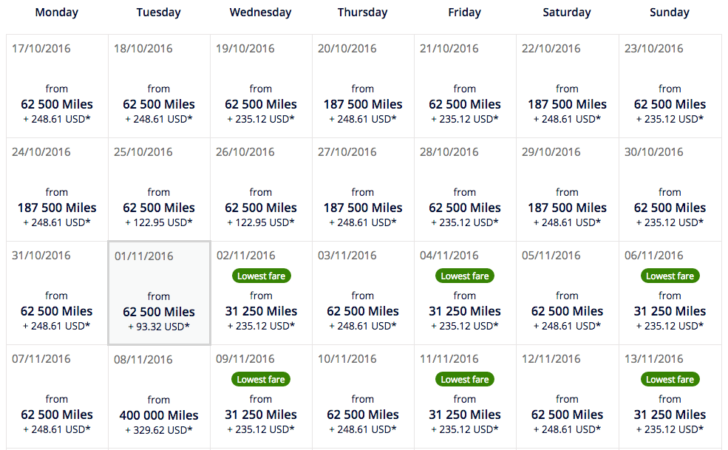Viewport: 728px width, 450px height.
Task: Choose 22/10/2016 Saturday fare cell
Action: coord(567,86)
